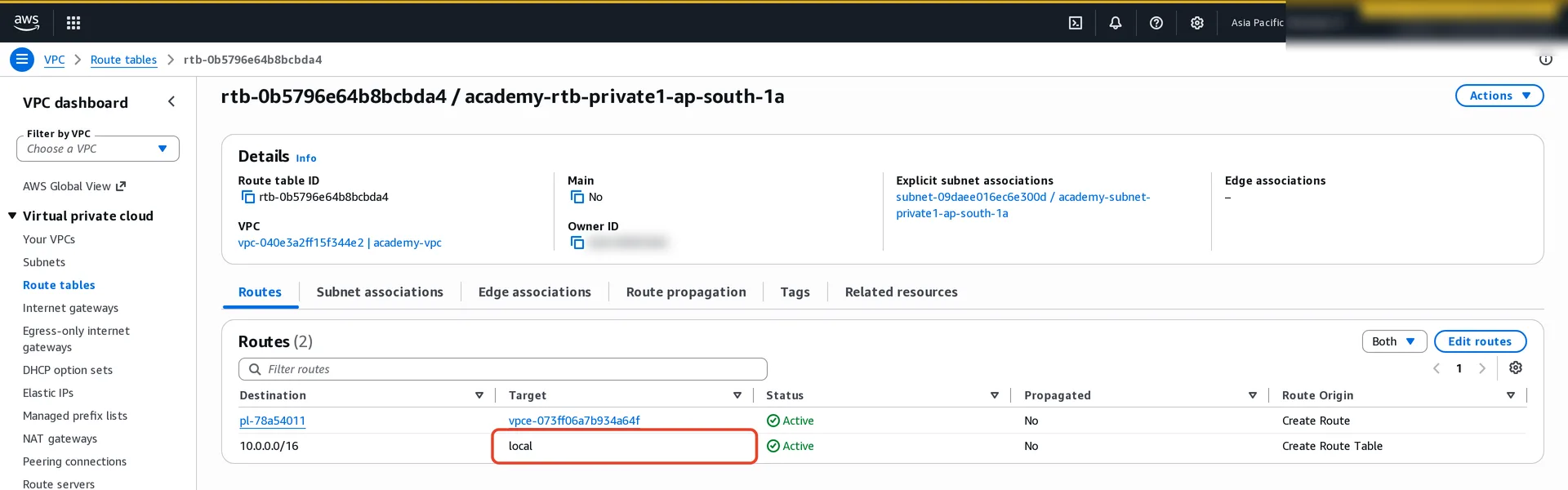Open Peering connections in sidebar
The width and height of the screenshot is (1568, 490).
[x=74, y=461]
